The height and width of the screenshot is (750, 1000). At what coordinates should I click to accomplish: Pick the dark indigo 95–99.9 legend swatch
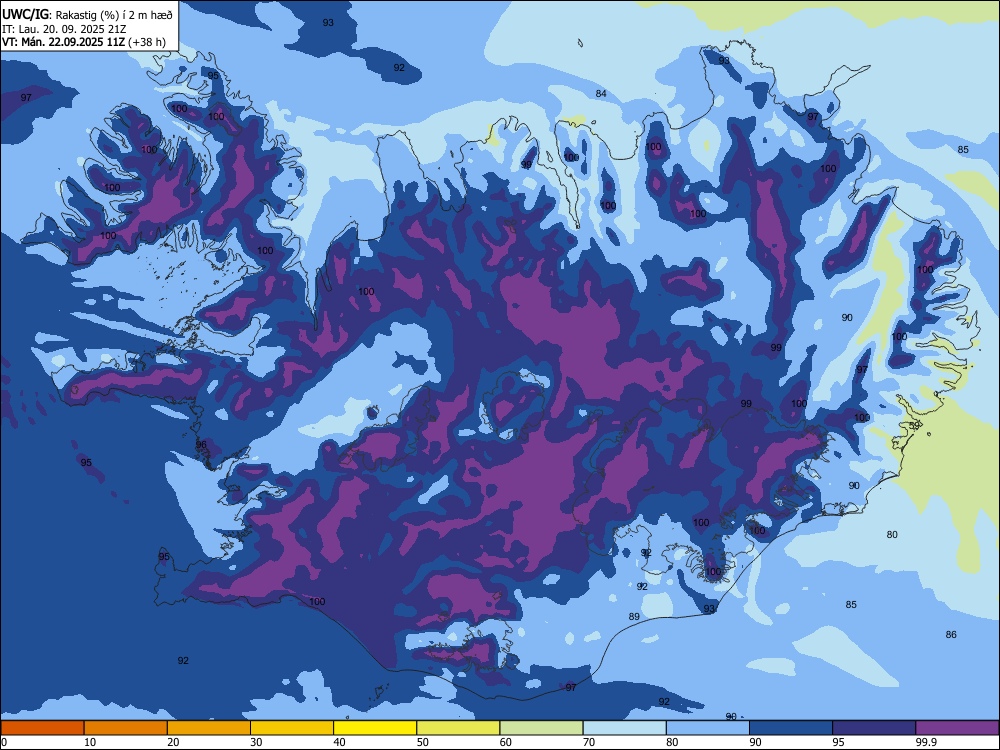tap(874, 728)
